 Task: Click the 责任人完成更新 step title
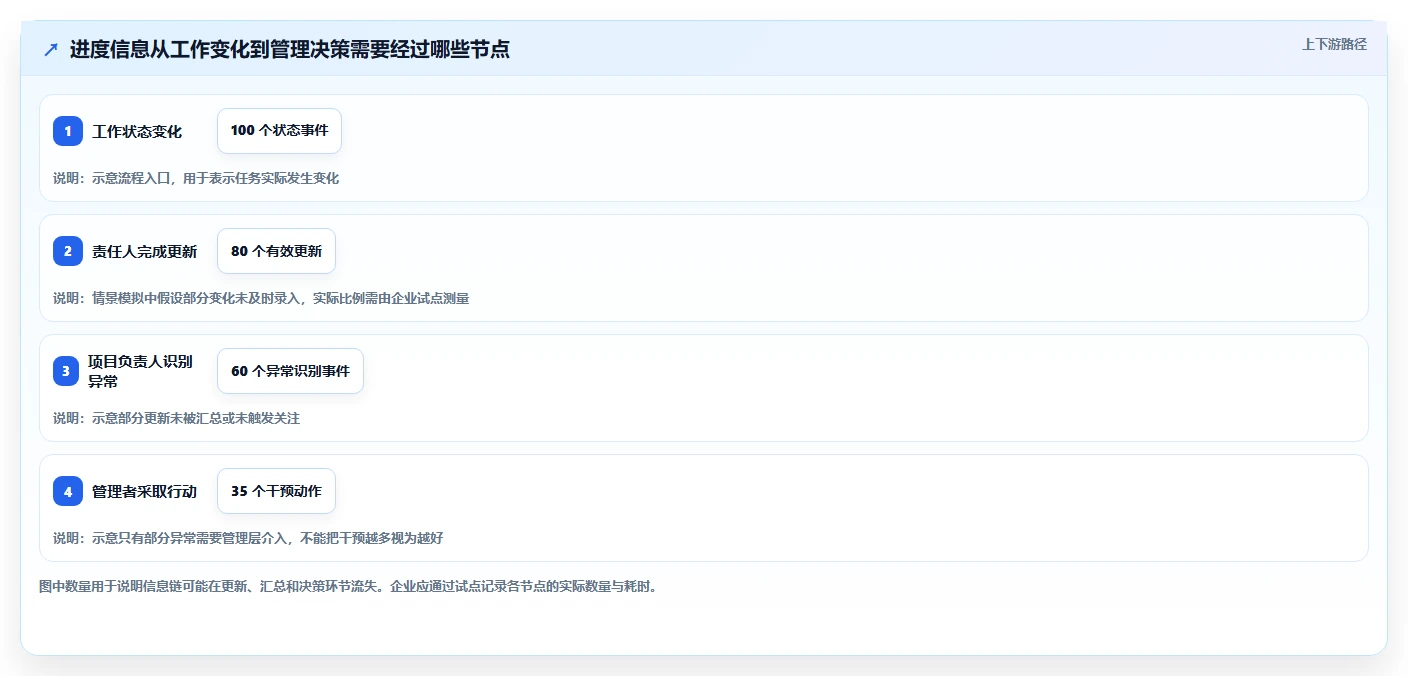coord(145,251)
